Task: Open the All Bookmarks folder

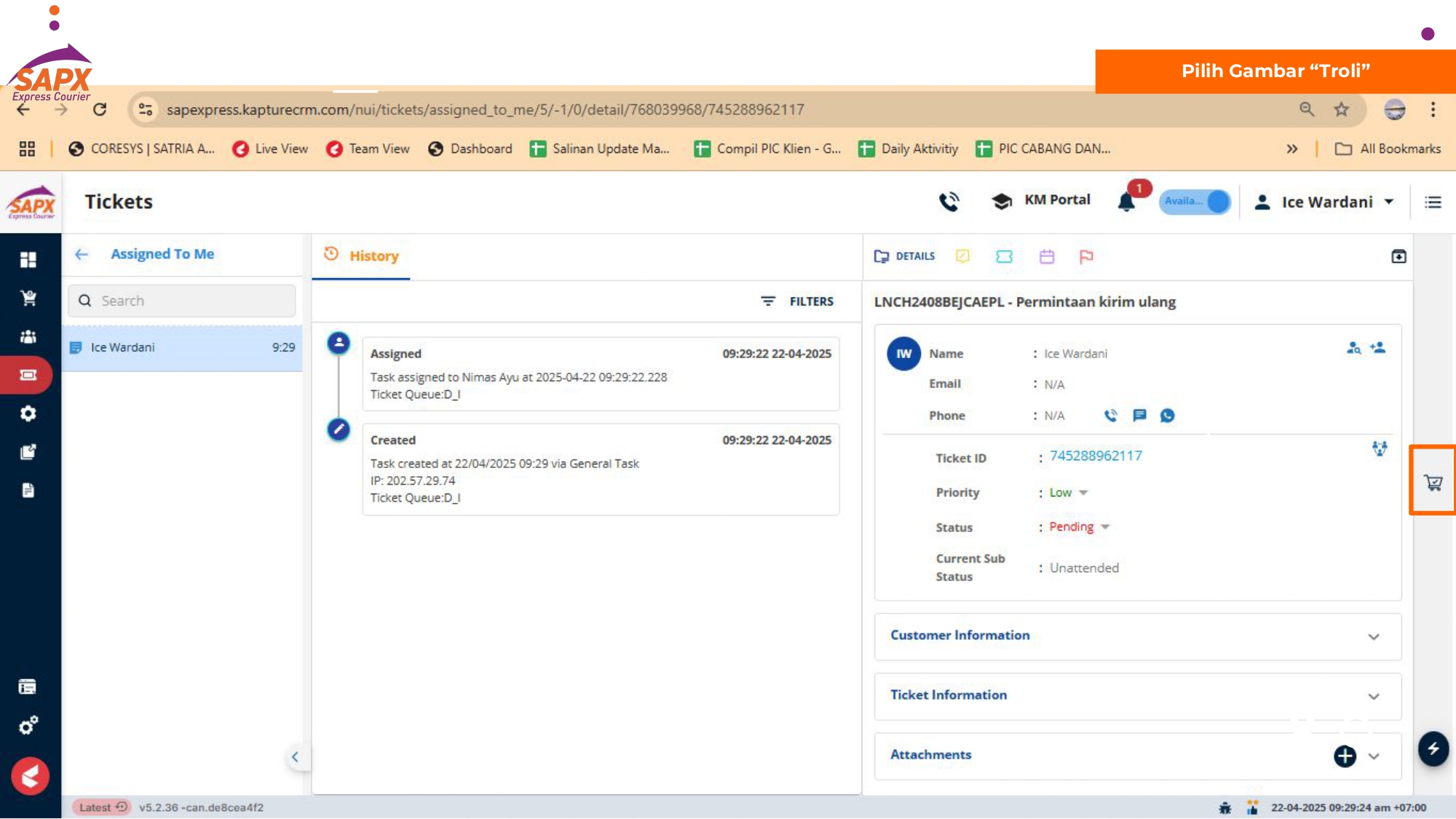Action: (1388, 149)
